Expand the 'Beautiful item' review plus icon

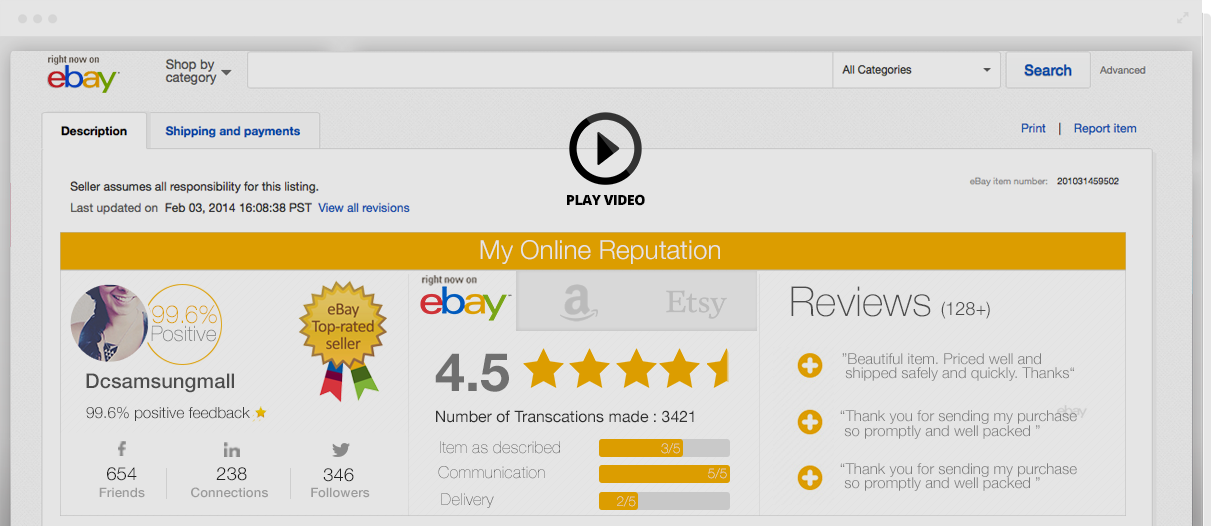810,366
